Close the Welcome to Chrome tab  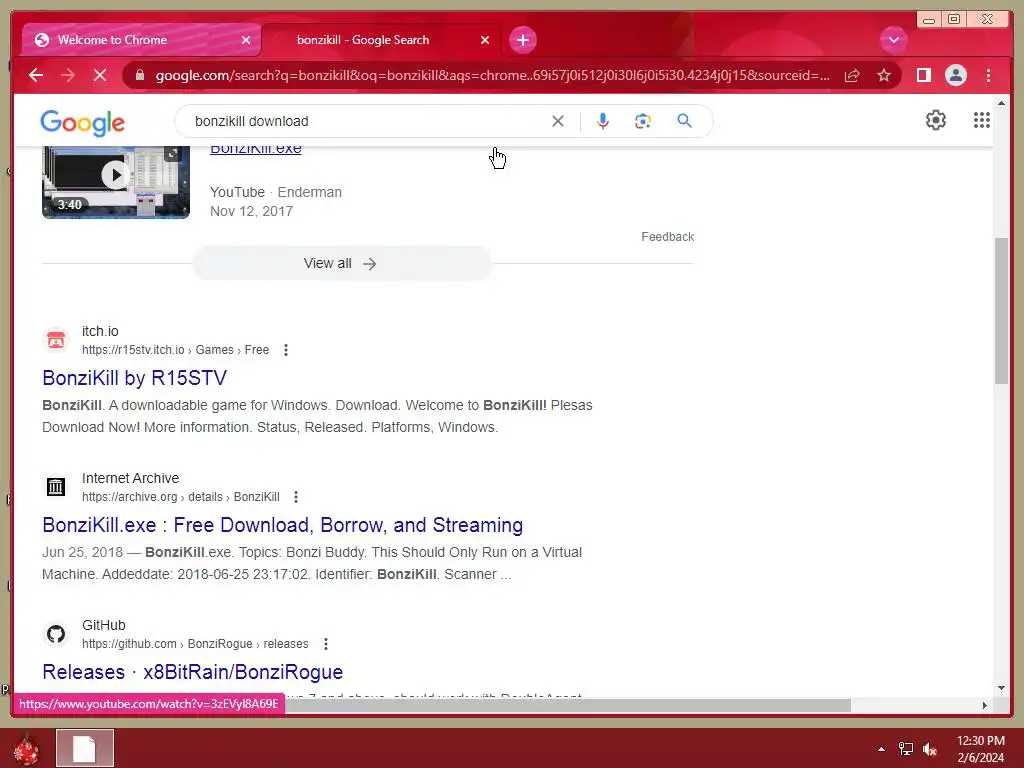coord(246,40)
